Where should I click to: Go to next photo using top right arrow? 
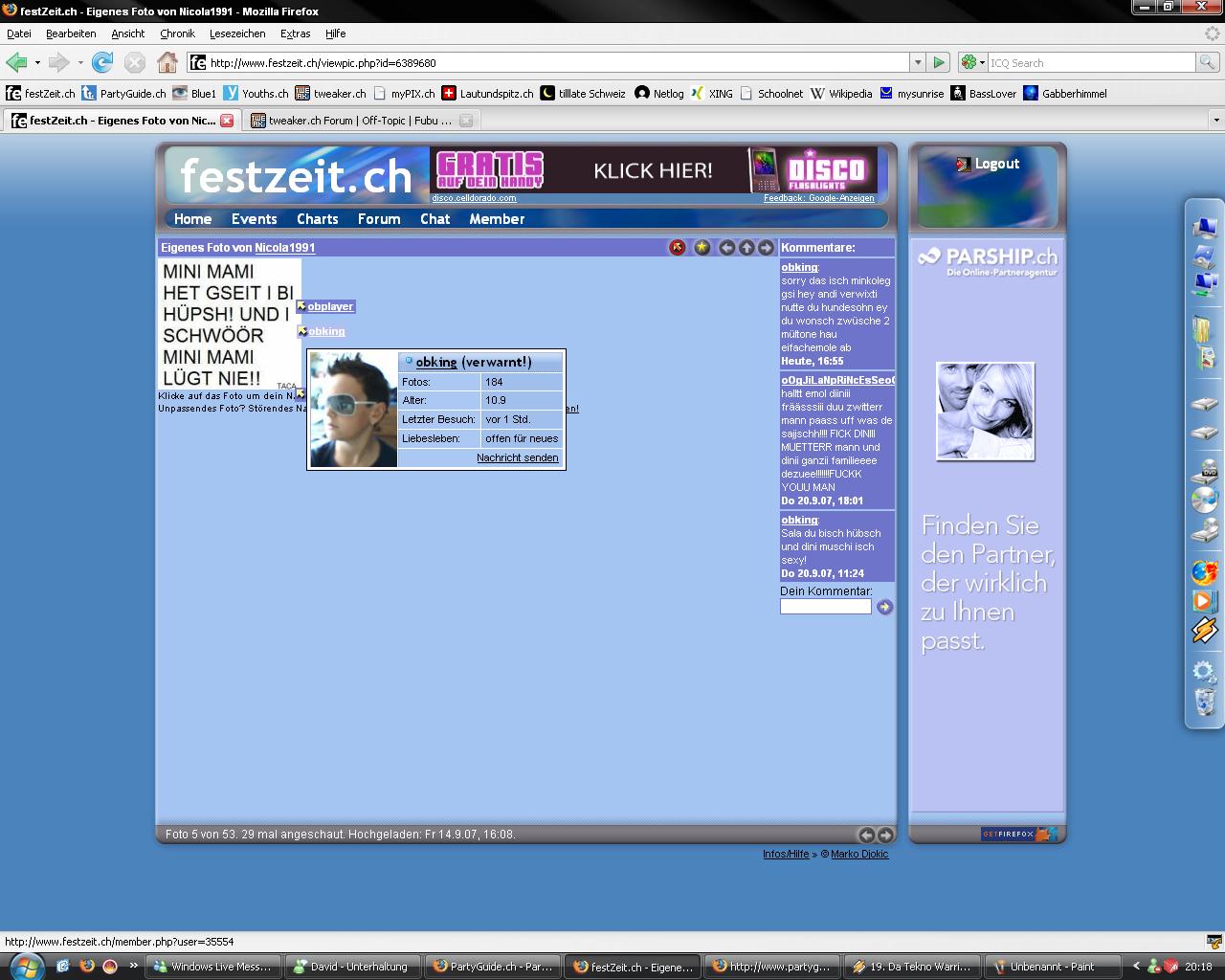click(766, 248)
